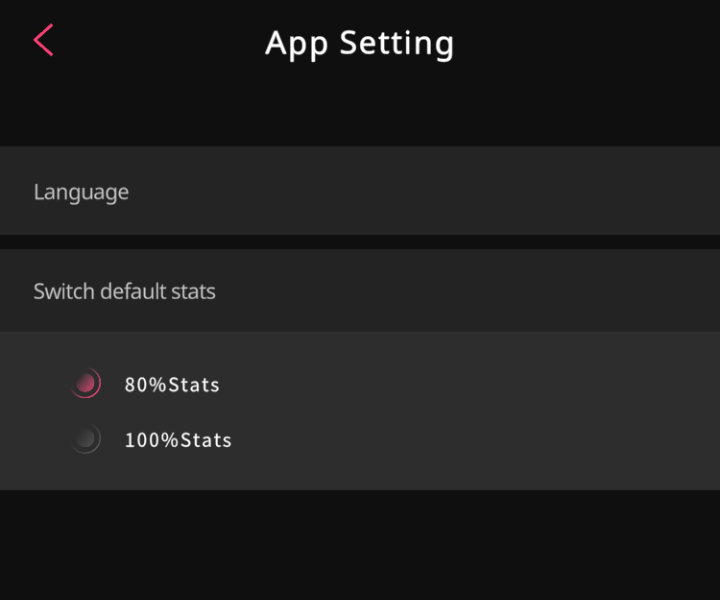Image resolution: width=720 pixels, height=600 pixels.
Task: Open the Language setting row
Action: 360,191
